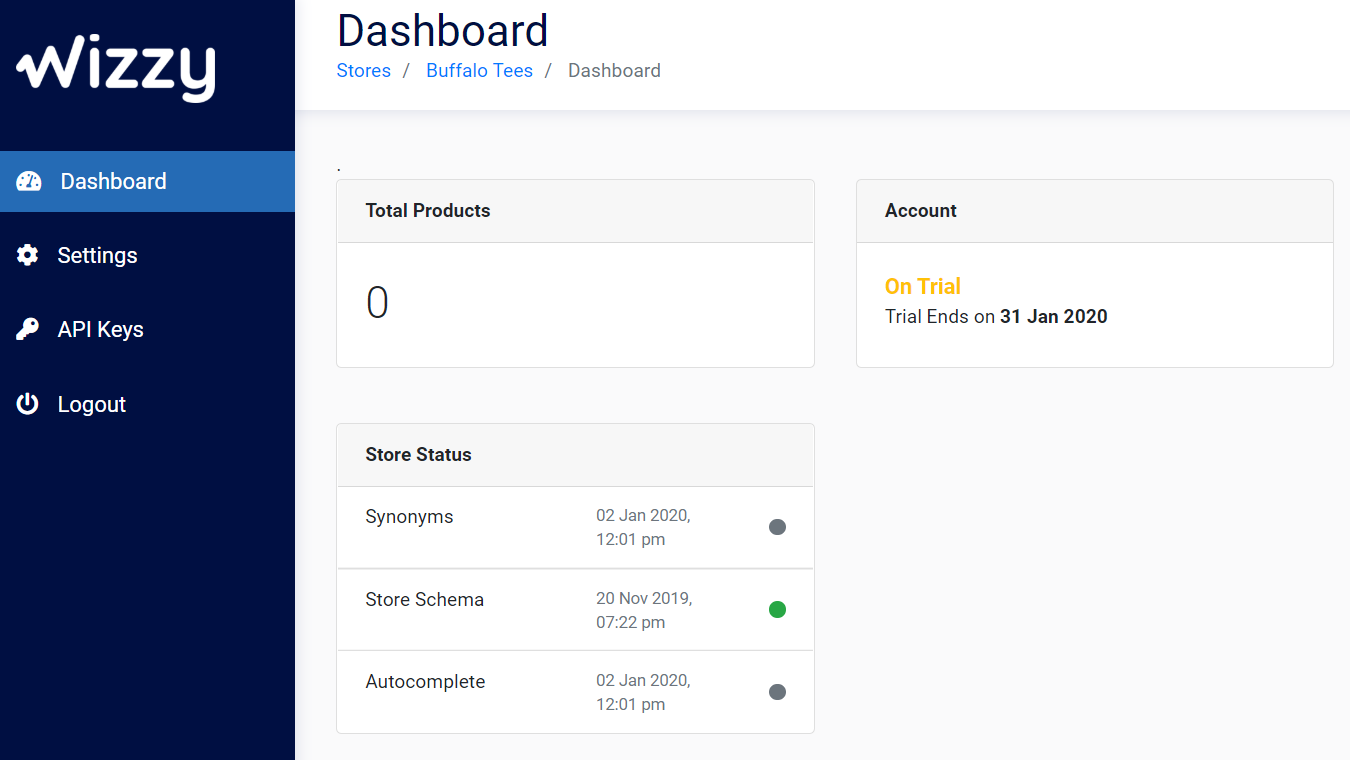1350x760 pixels.
Task: Click the Dashboard sidebar entry
Action: 113,181
